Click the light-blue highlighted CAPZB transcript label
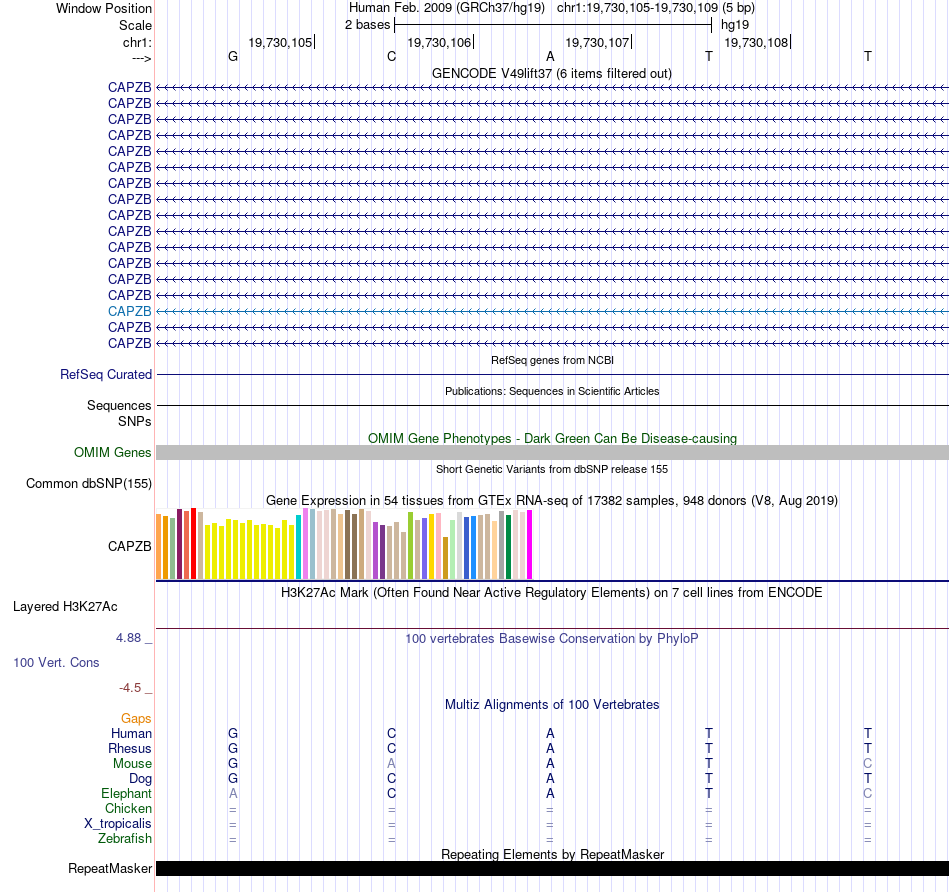 130,311
